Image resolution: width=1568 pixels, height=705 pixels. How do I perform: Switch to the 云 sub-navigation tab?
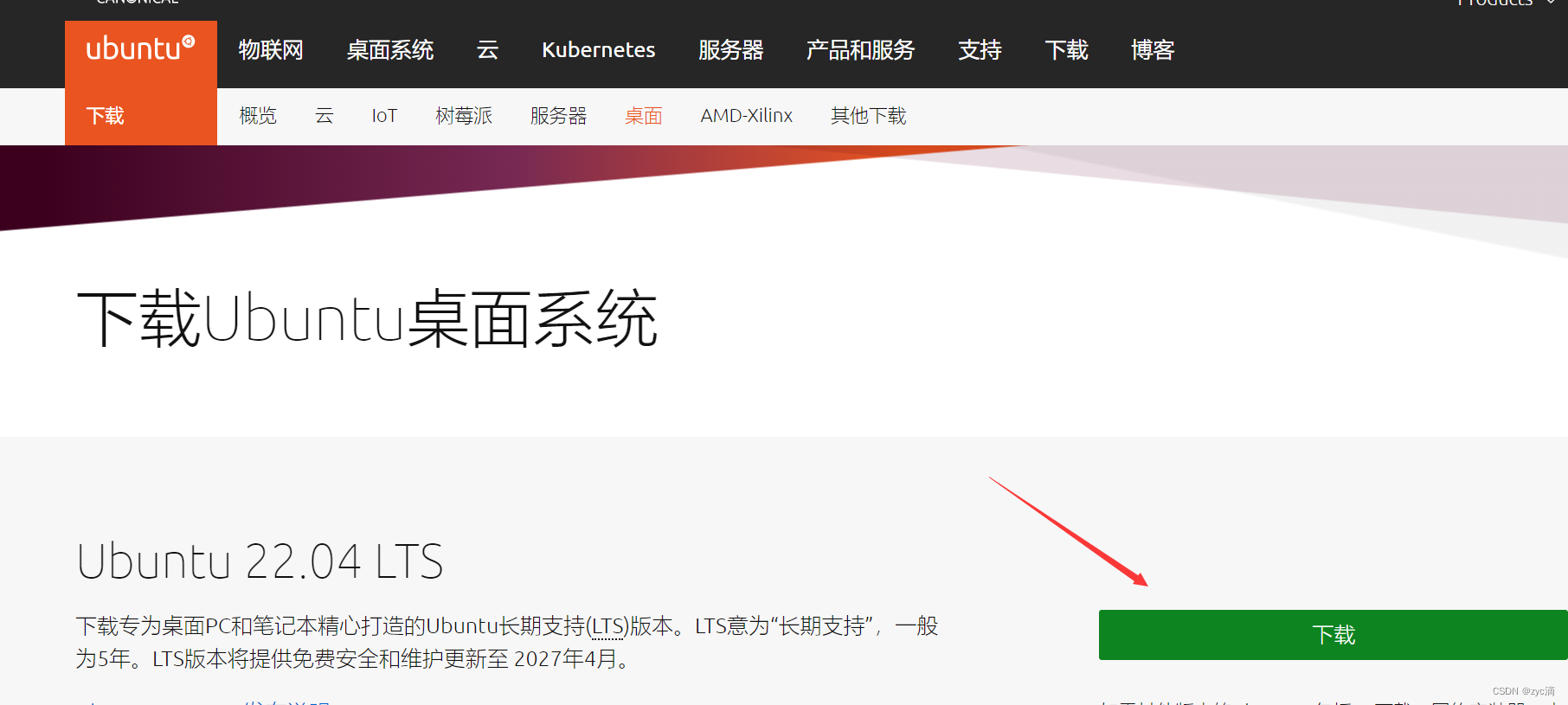click(325, 116)
